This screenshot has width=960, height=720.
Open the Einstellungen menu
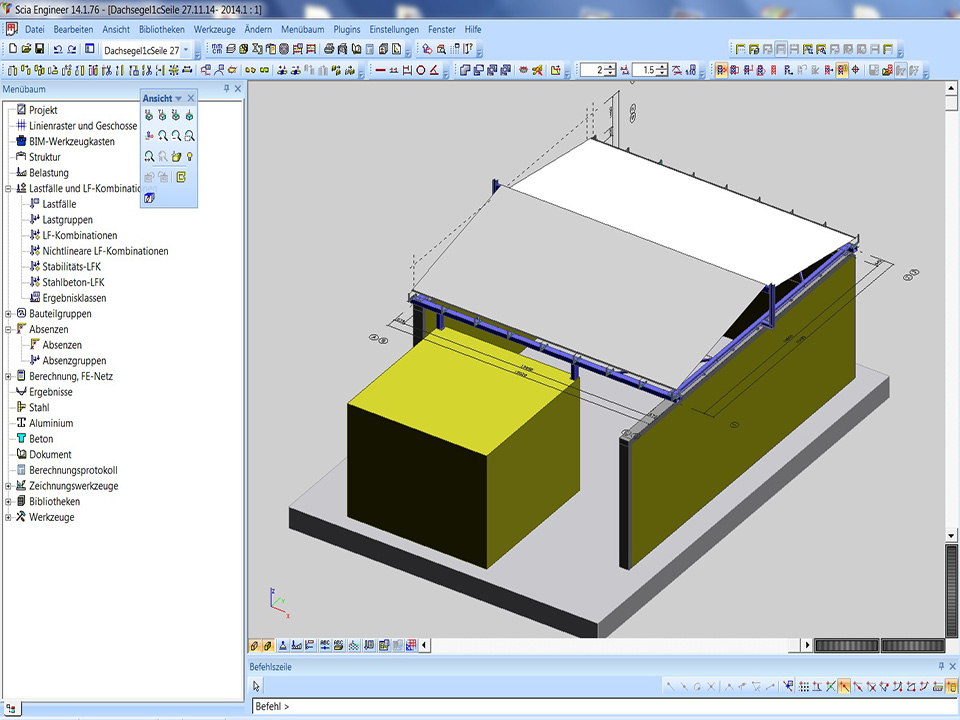(x=394, y=29)
